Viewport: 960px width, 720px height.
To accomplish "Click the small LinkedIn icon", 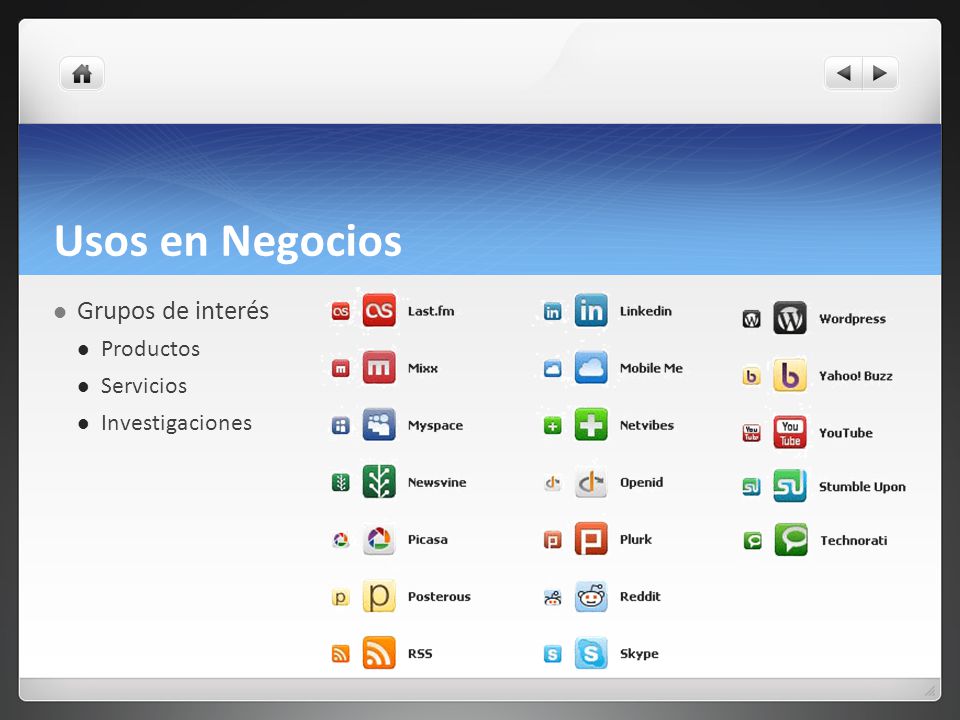I will tap(552, 311).
